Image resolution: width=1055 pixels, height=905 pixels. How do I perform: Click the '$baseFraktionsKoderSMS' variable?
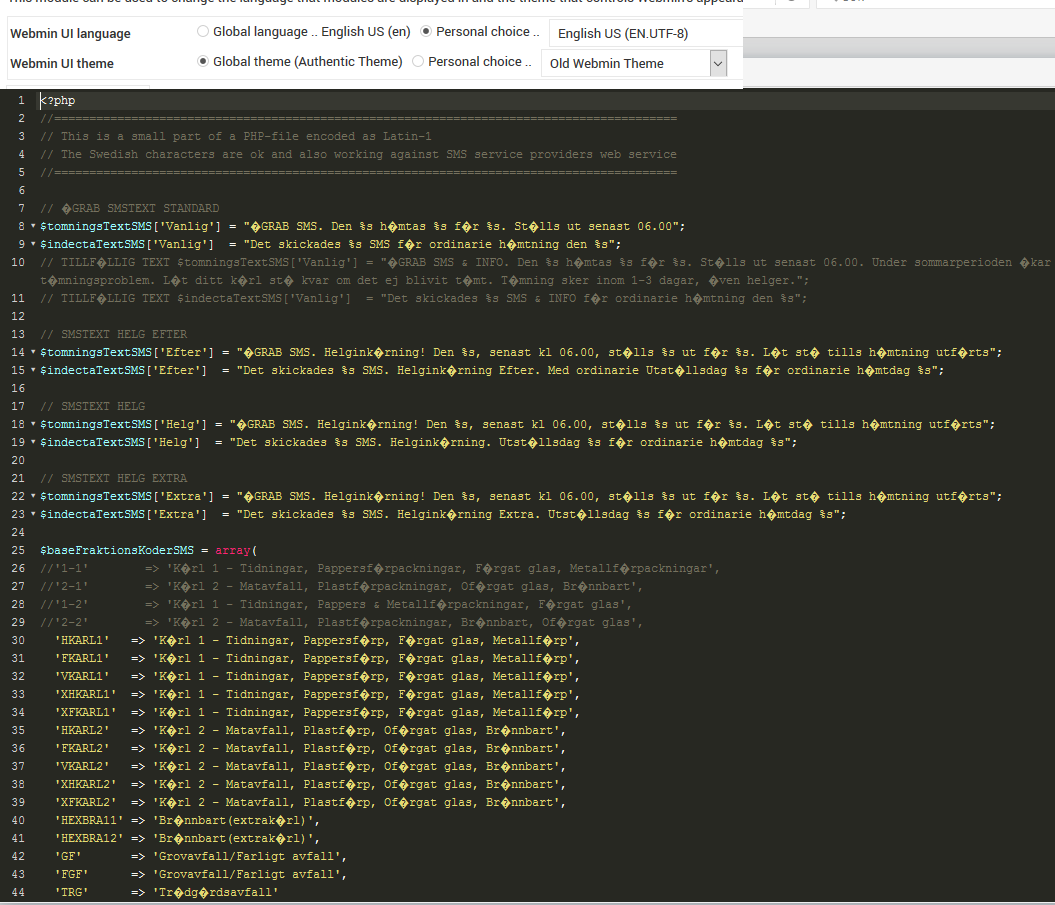(117, 550)
